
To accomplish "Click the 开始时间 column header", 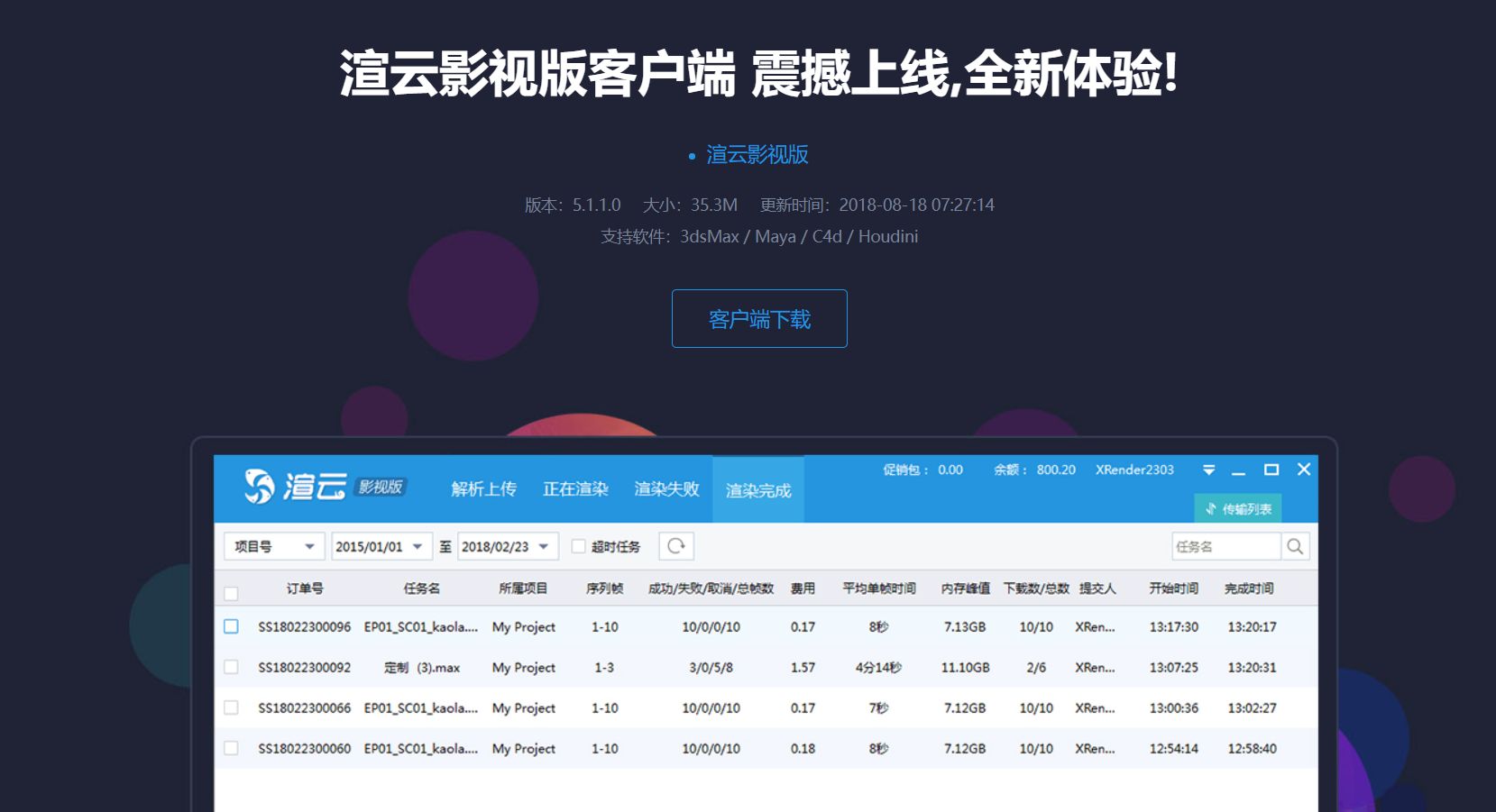I will 1173,588.
